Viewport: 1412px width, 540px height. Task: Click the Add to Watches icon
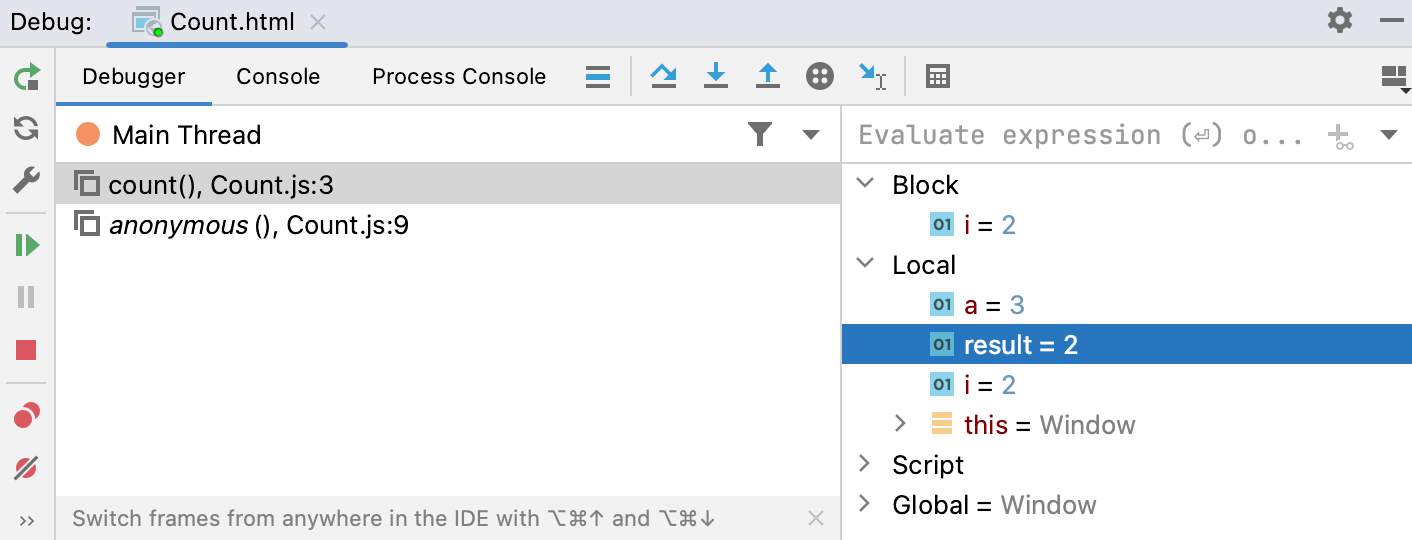pyautogui.click(x=1339, y=137)
